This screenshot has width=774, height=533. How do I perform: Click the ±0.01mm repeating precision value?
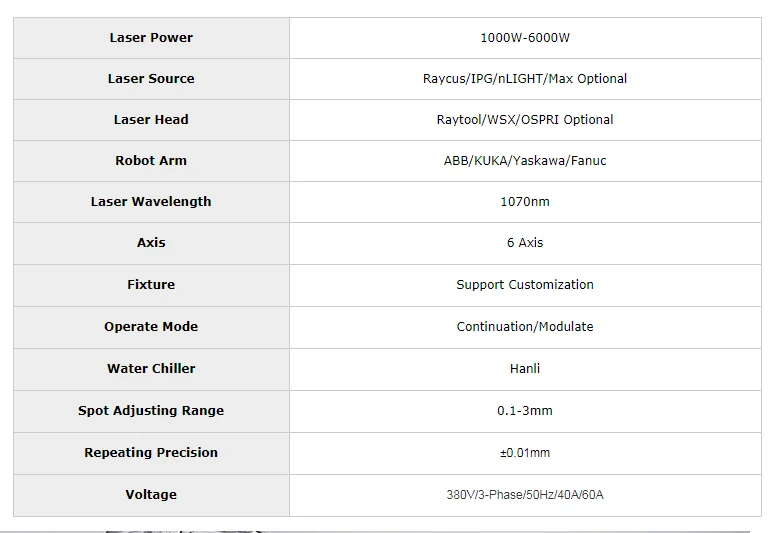525,453
